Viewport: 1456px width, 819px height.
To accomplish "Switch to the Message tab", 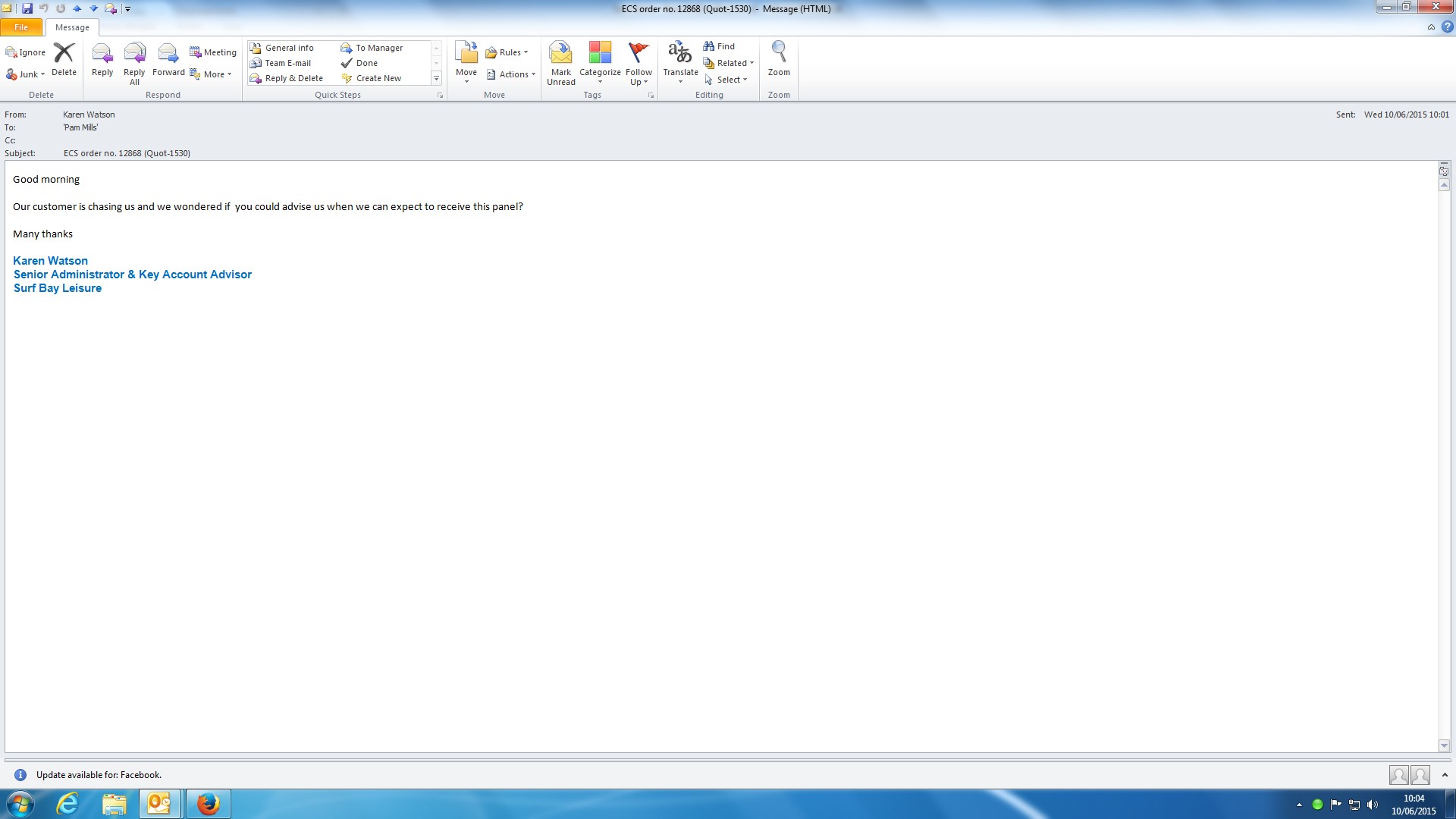I will point(72,27).
